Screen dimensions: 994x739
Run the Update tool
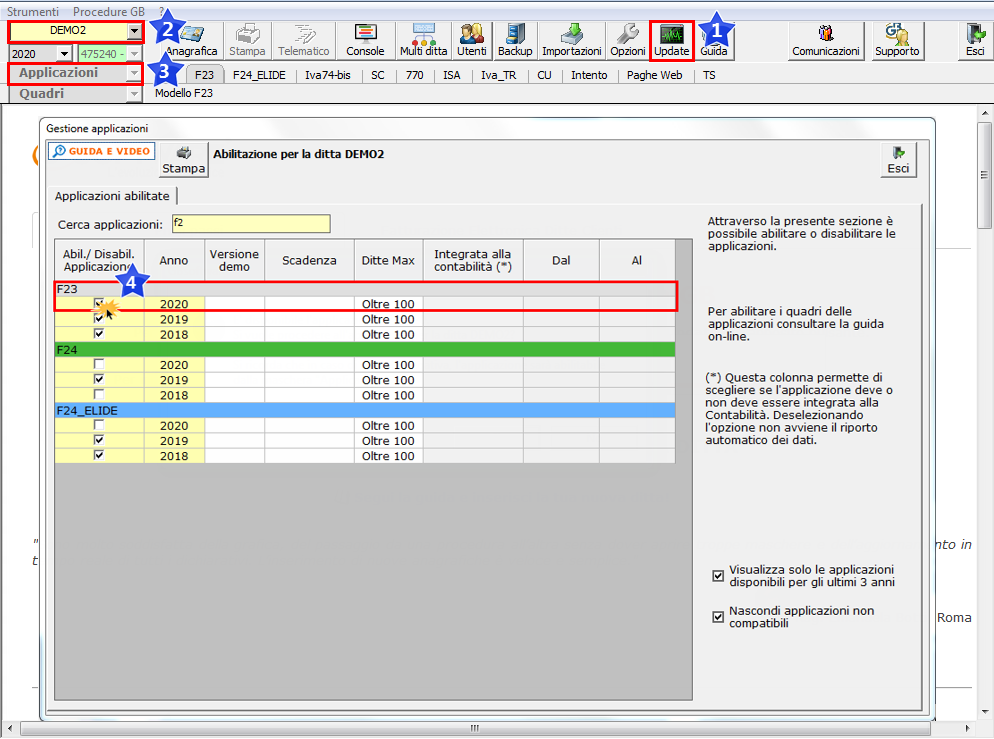tap(672, 41)
